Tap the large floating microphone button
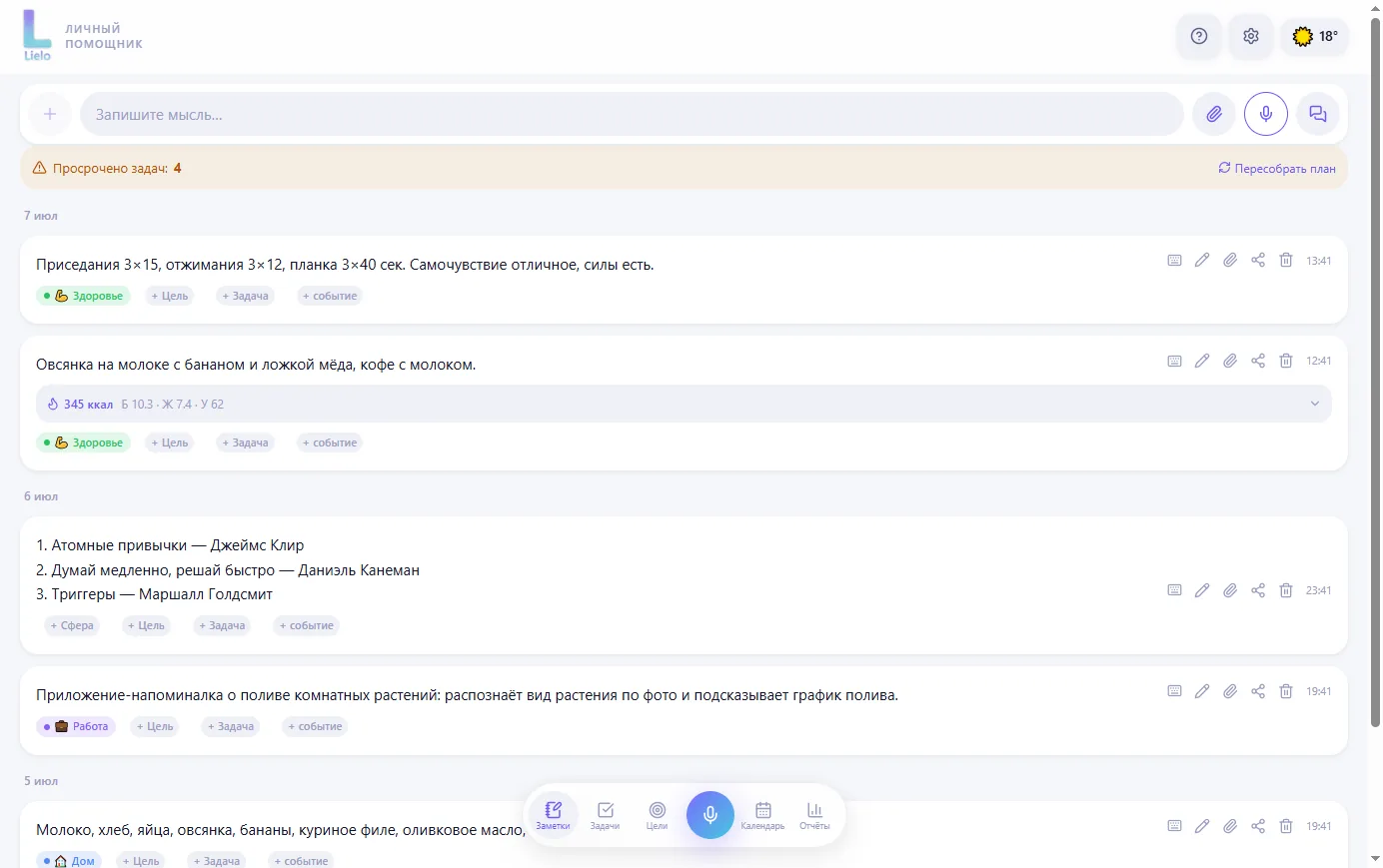 [x=710, y=815]
